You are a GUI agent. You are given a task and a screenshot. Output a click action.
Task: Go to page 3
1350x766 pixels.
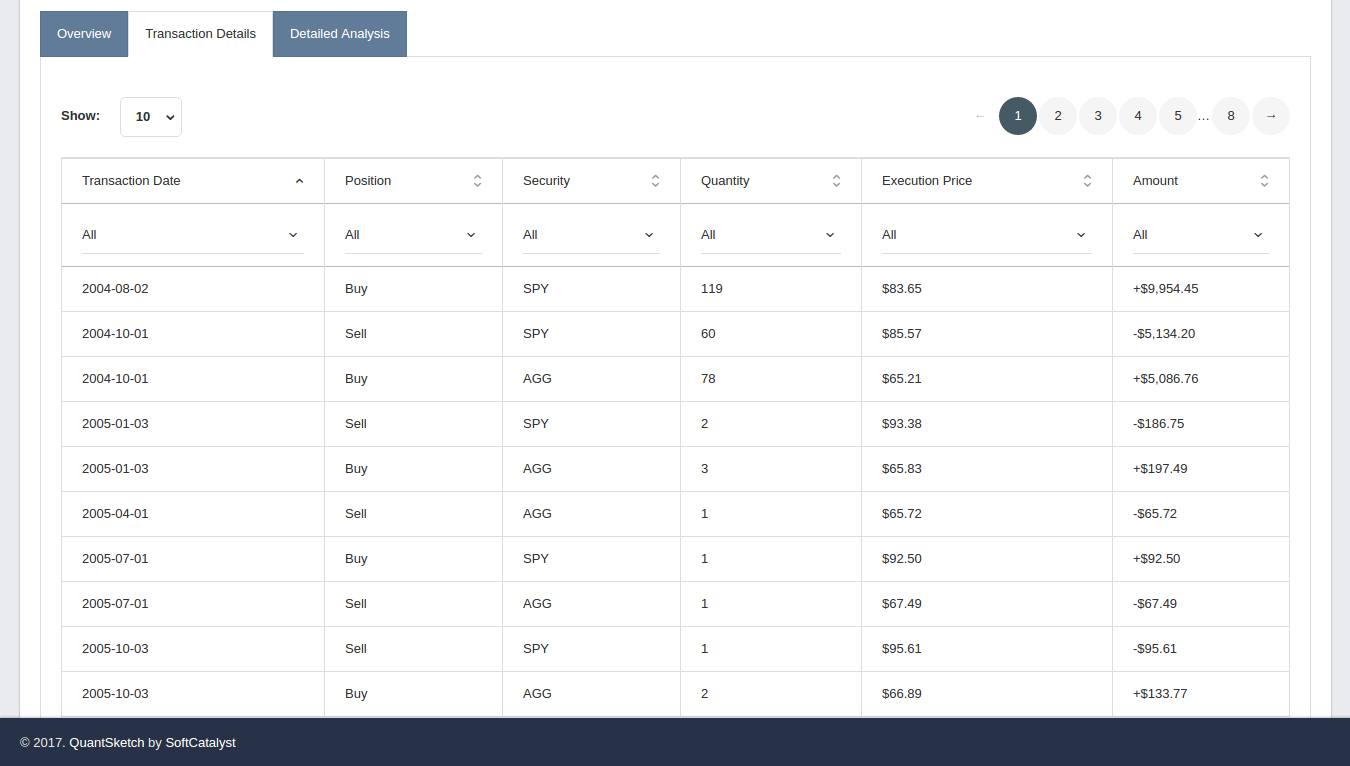pos(1098,116)
